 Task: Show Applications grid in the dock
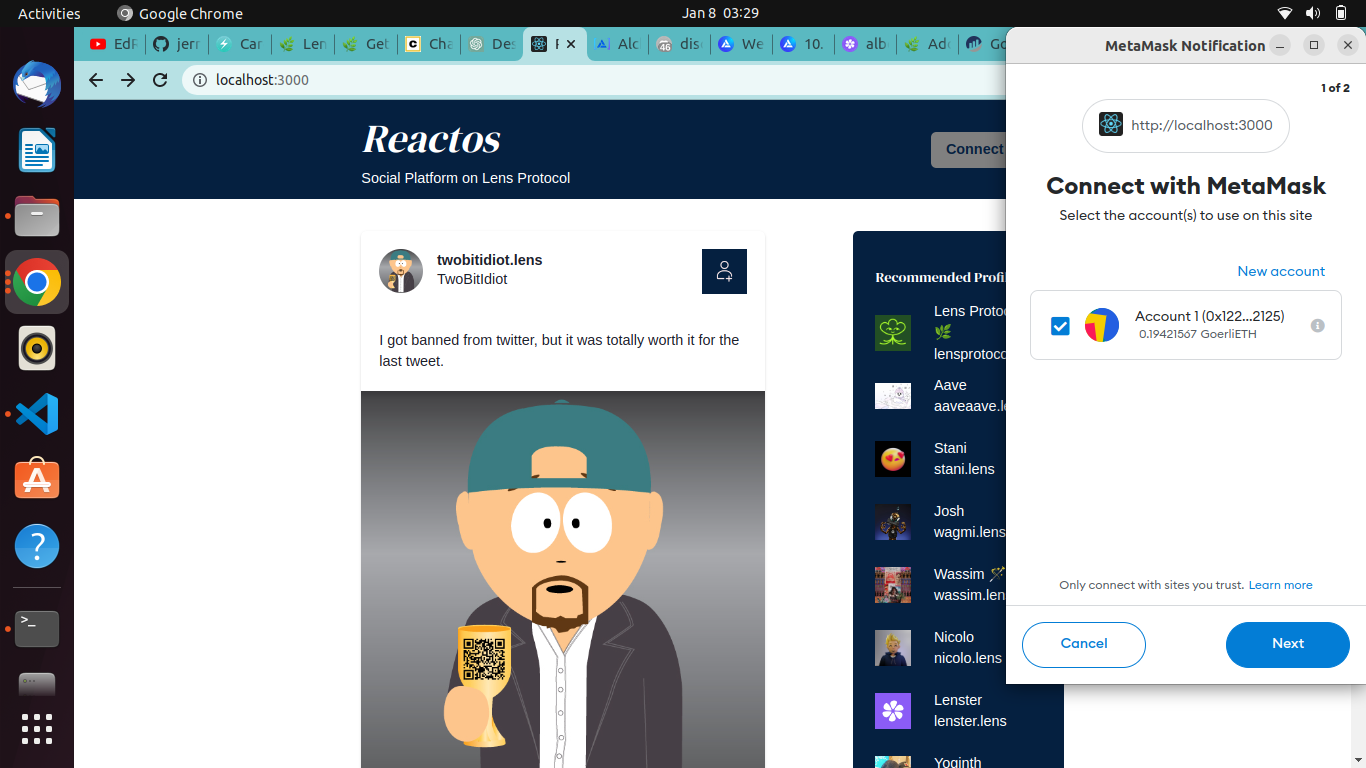point(37,728)
